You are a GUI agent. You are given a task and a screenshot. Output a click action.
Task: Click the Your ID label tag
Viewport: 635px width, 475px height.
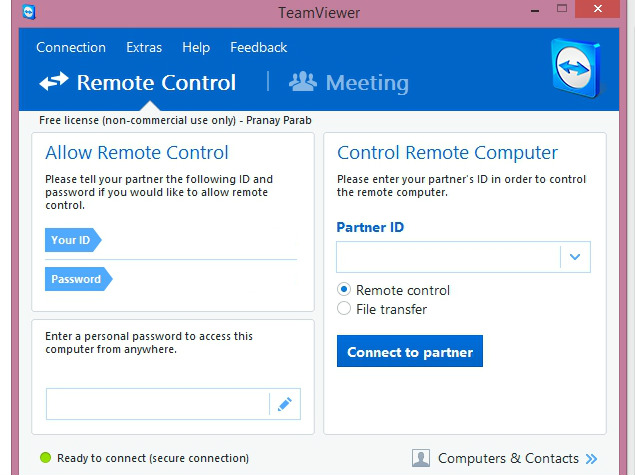tap(73, 240)
